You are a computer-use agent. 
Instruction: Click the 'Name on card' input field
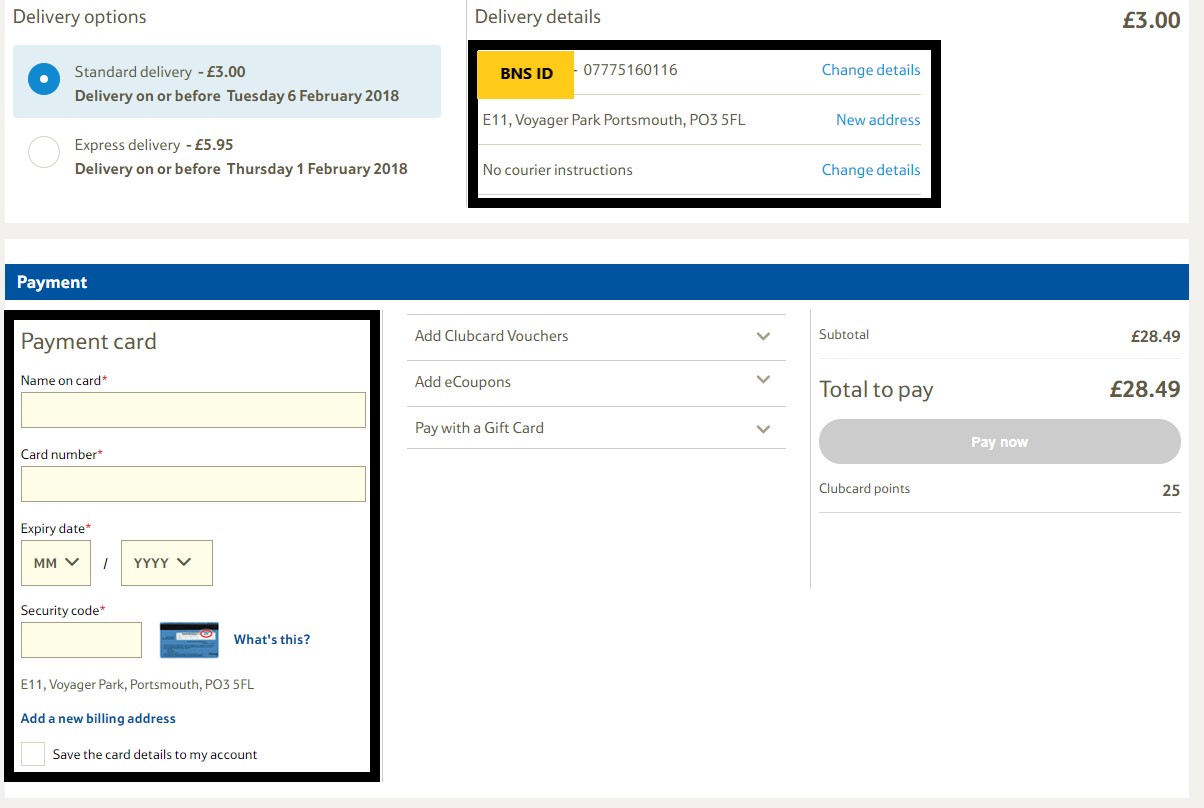tap(193, 409)
